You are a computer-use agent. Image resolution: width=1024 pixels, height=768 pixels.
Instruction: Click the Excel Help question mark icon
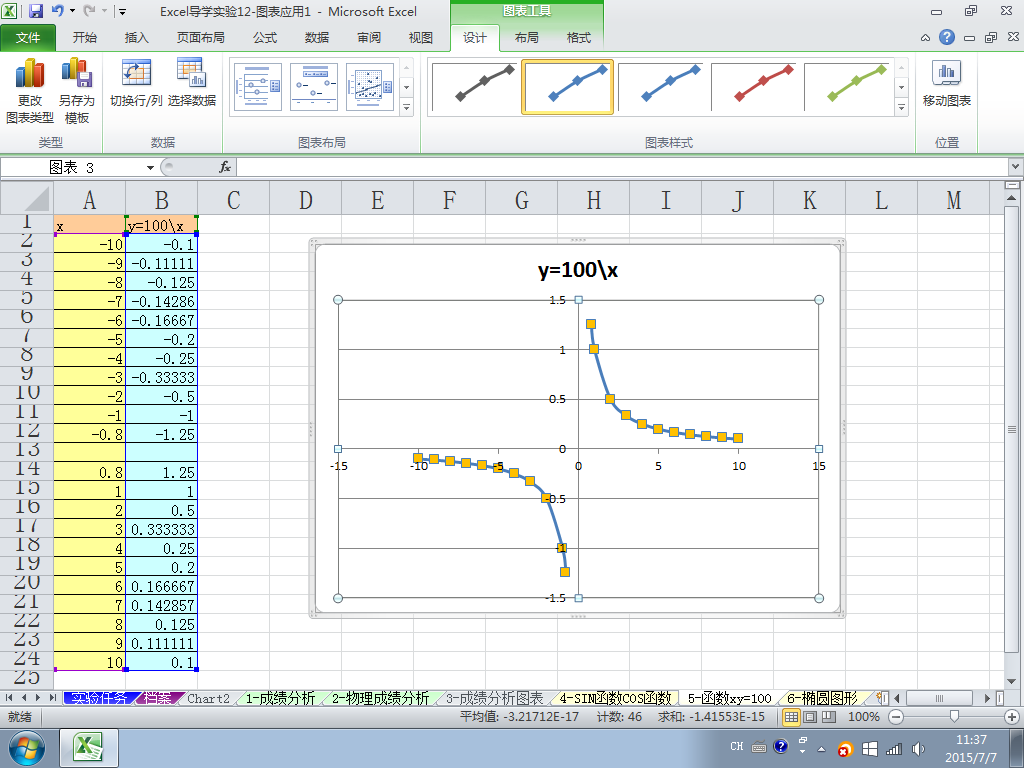click(x=946, y=37)
